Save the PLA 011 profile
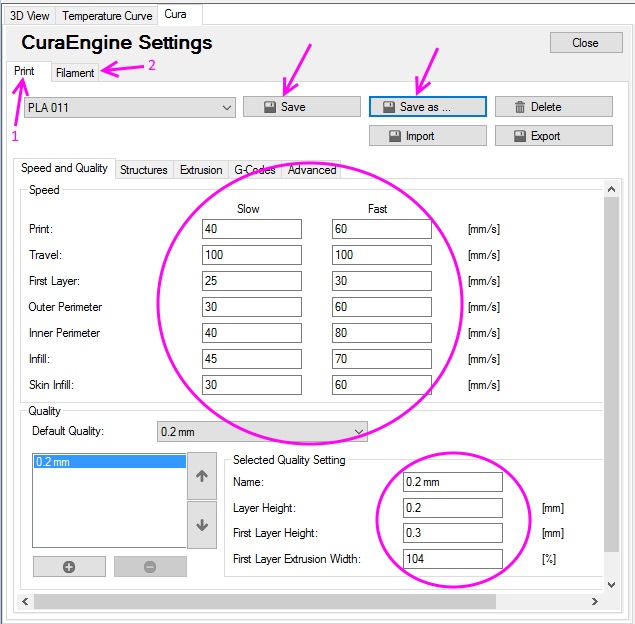 pos(301,107)
